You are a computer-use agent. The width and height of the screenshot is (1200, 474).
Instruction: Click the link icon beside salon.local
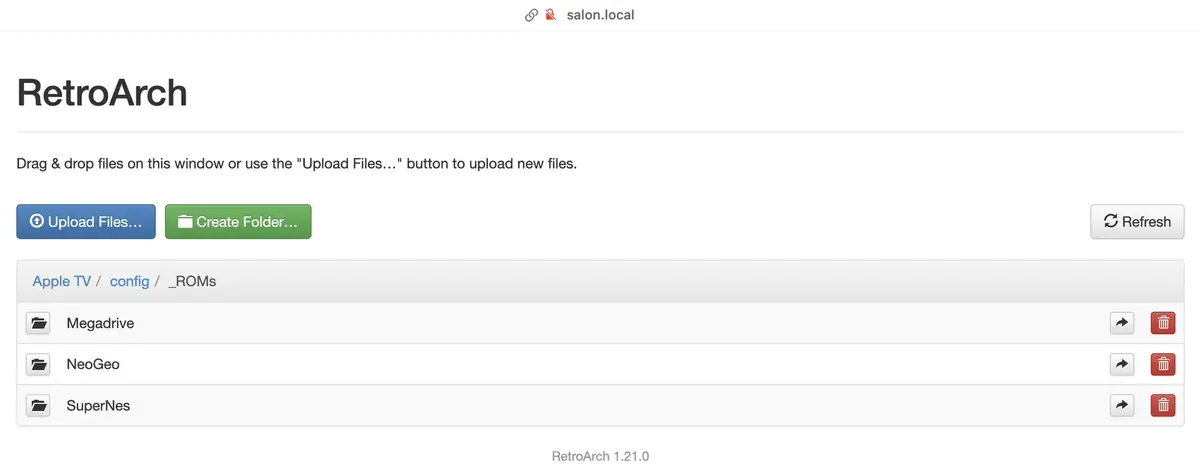tap(531, 15)
